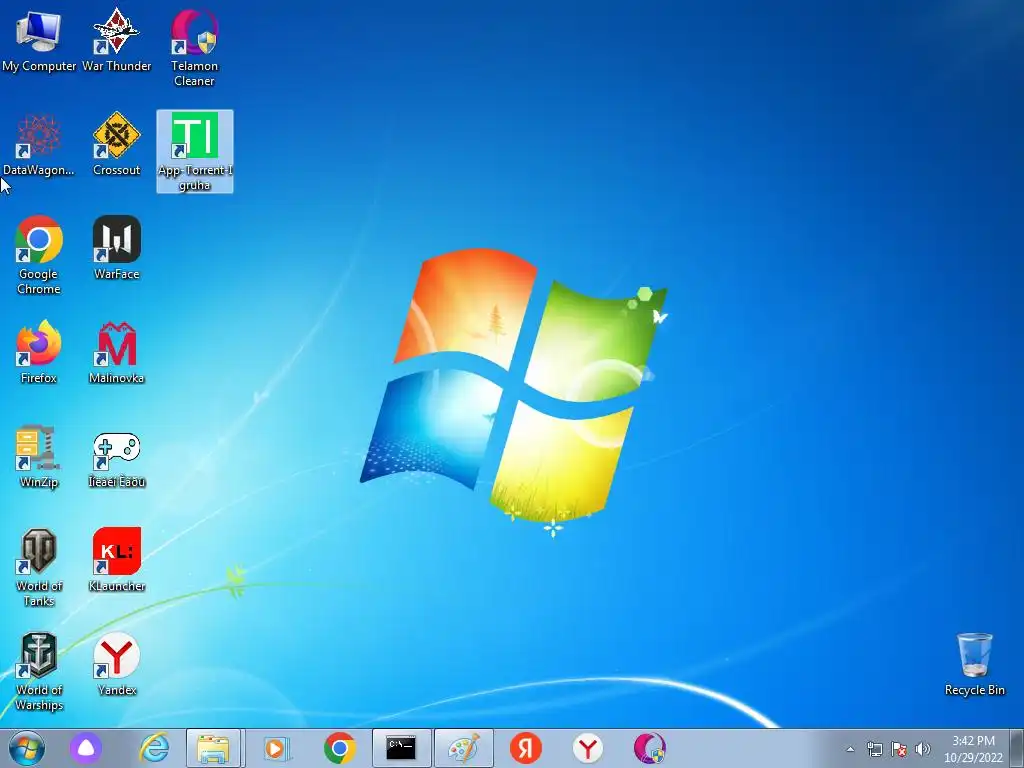Open the Yandex Browser Y taskbar icon
The image size is (1024, 768).
tap(588, 748)
